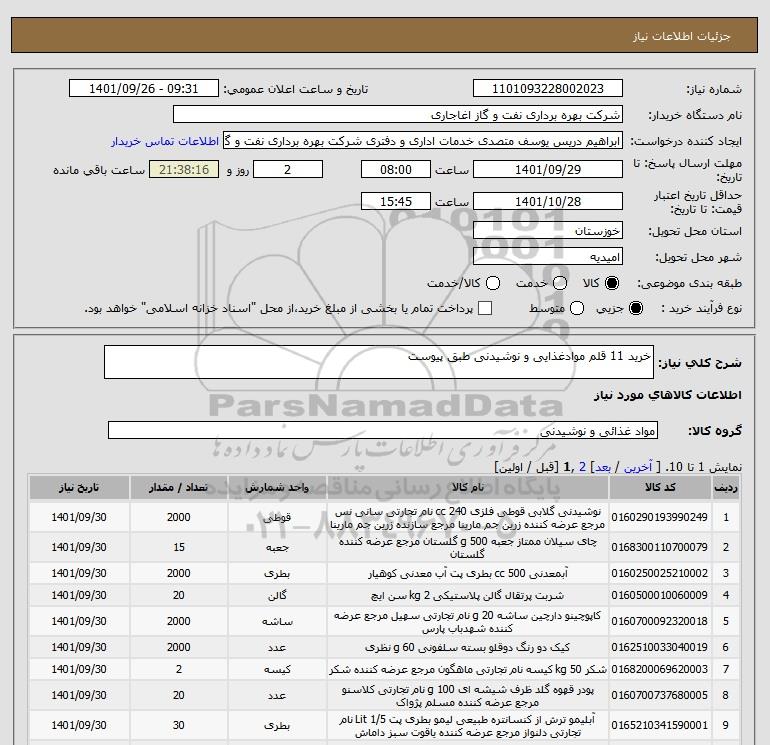Screen dimensions: 770x745
Task: Select the کالا radio button
Action: (x=612, y=283)
